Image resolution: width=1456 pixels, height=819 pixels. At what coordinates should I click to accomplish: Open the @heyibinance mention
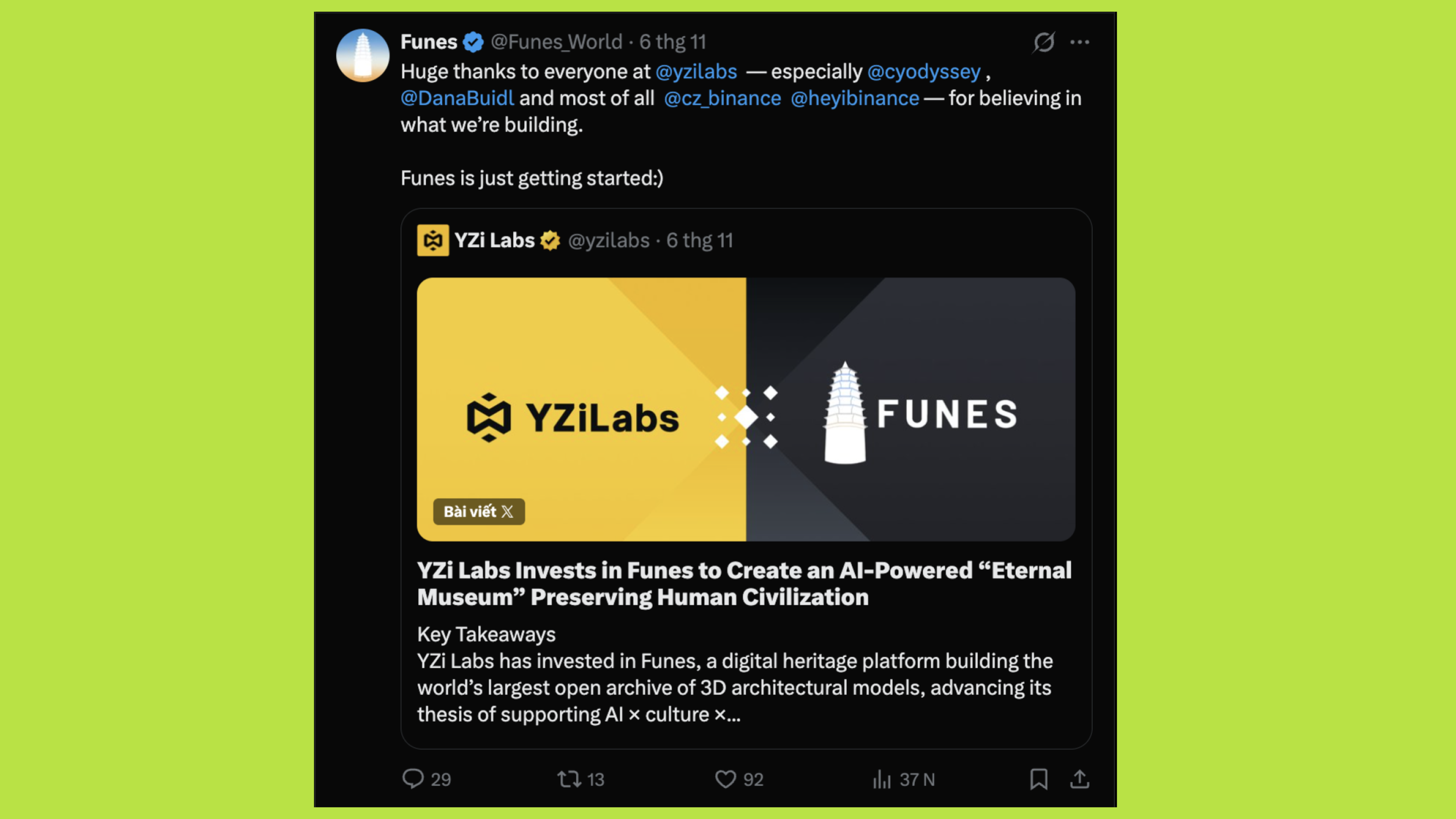tap(854, 98)
